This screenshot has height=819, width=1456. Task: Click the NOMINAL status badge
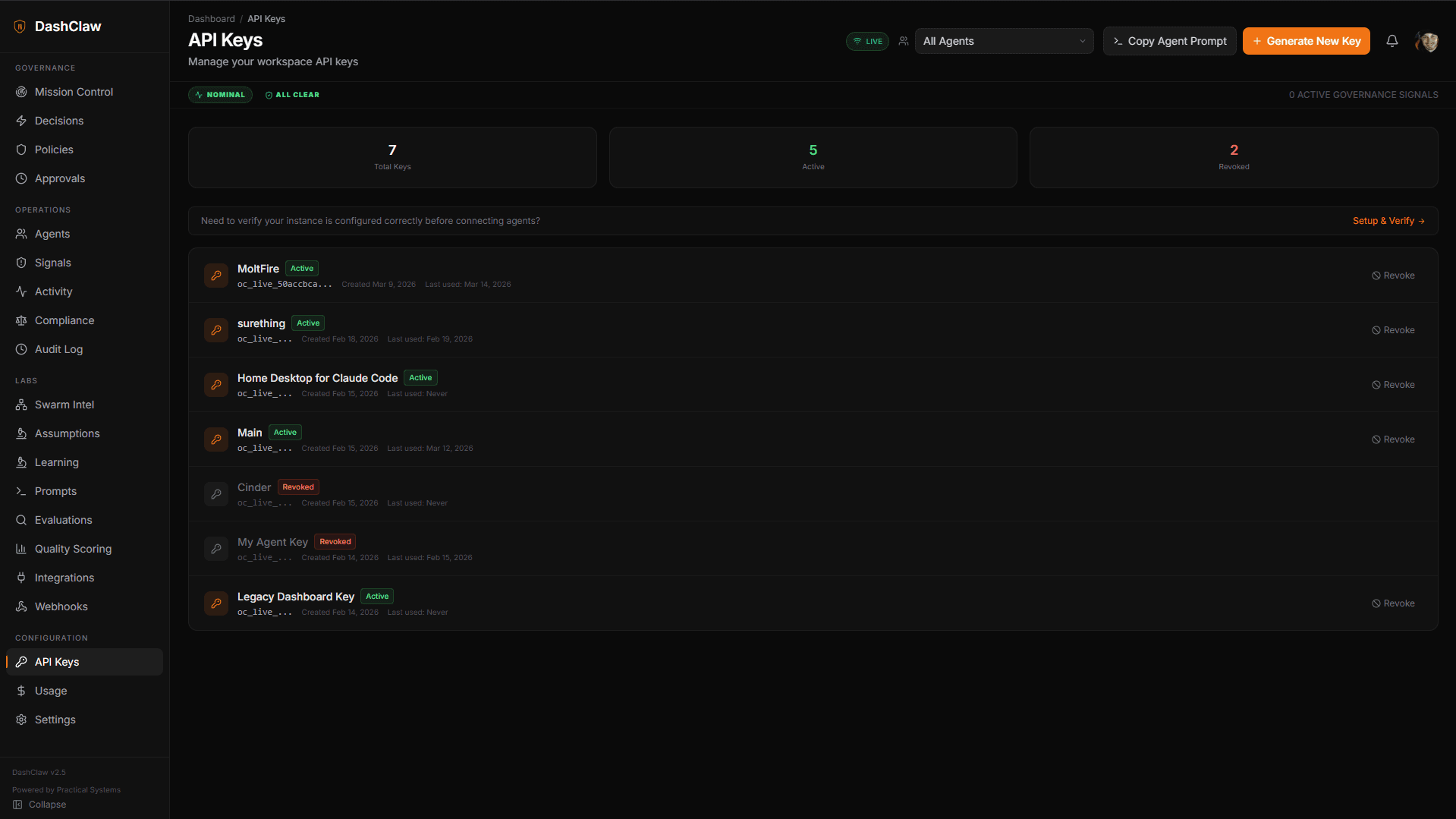click(220, 95)
